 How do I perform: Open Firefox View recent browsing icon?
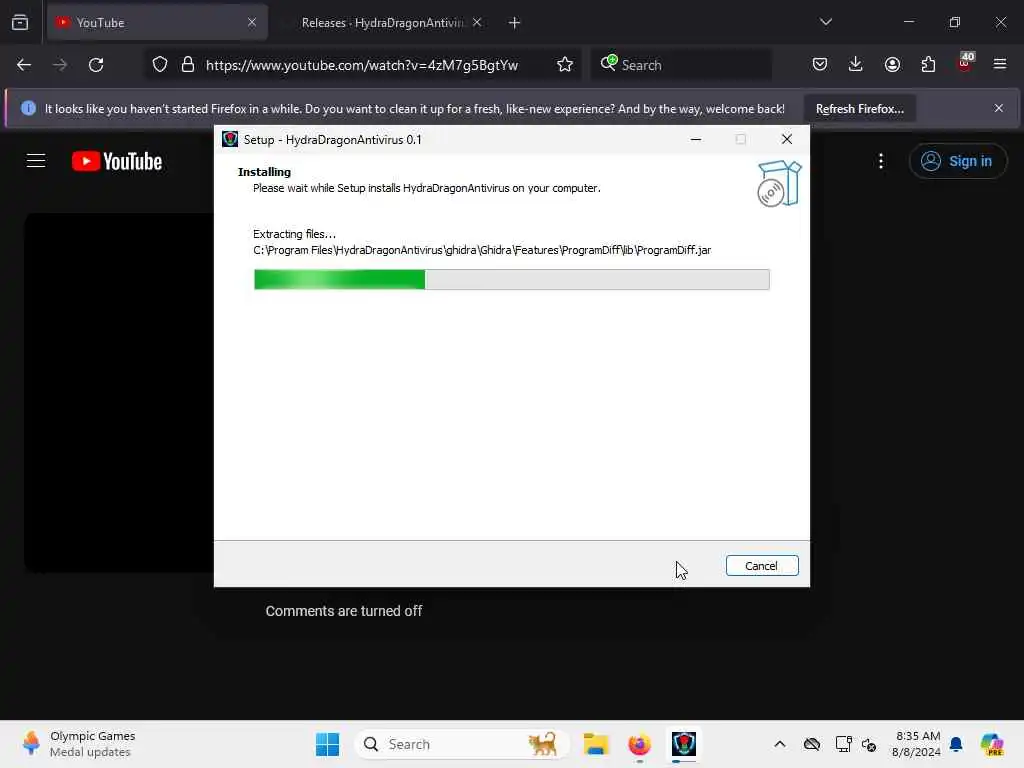click(x=20, y=23)
